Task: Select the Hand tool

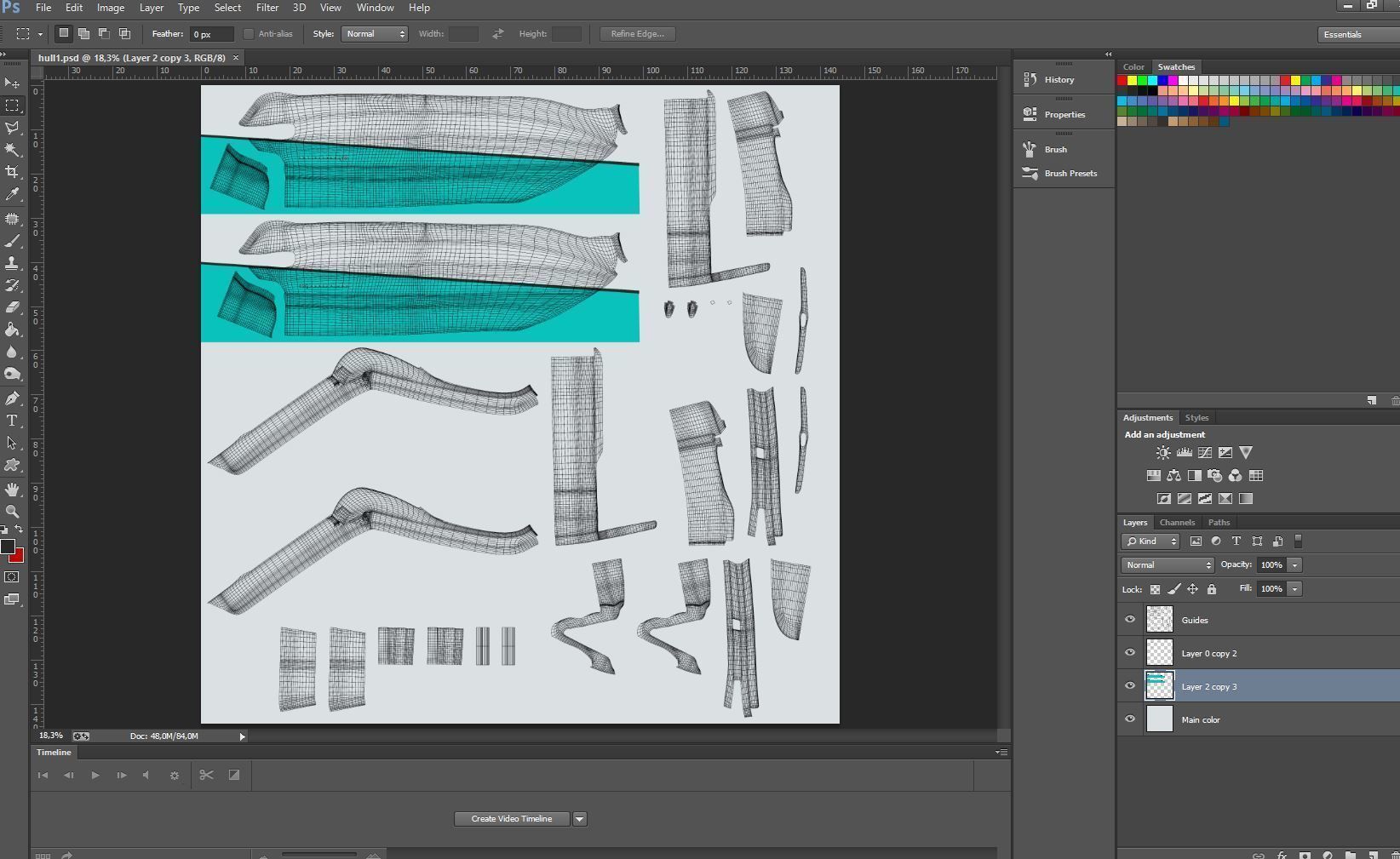Action: pos(12,490)
